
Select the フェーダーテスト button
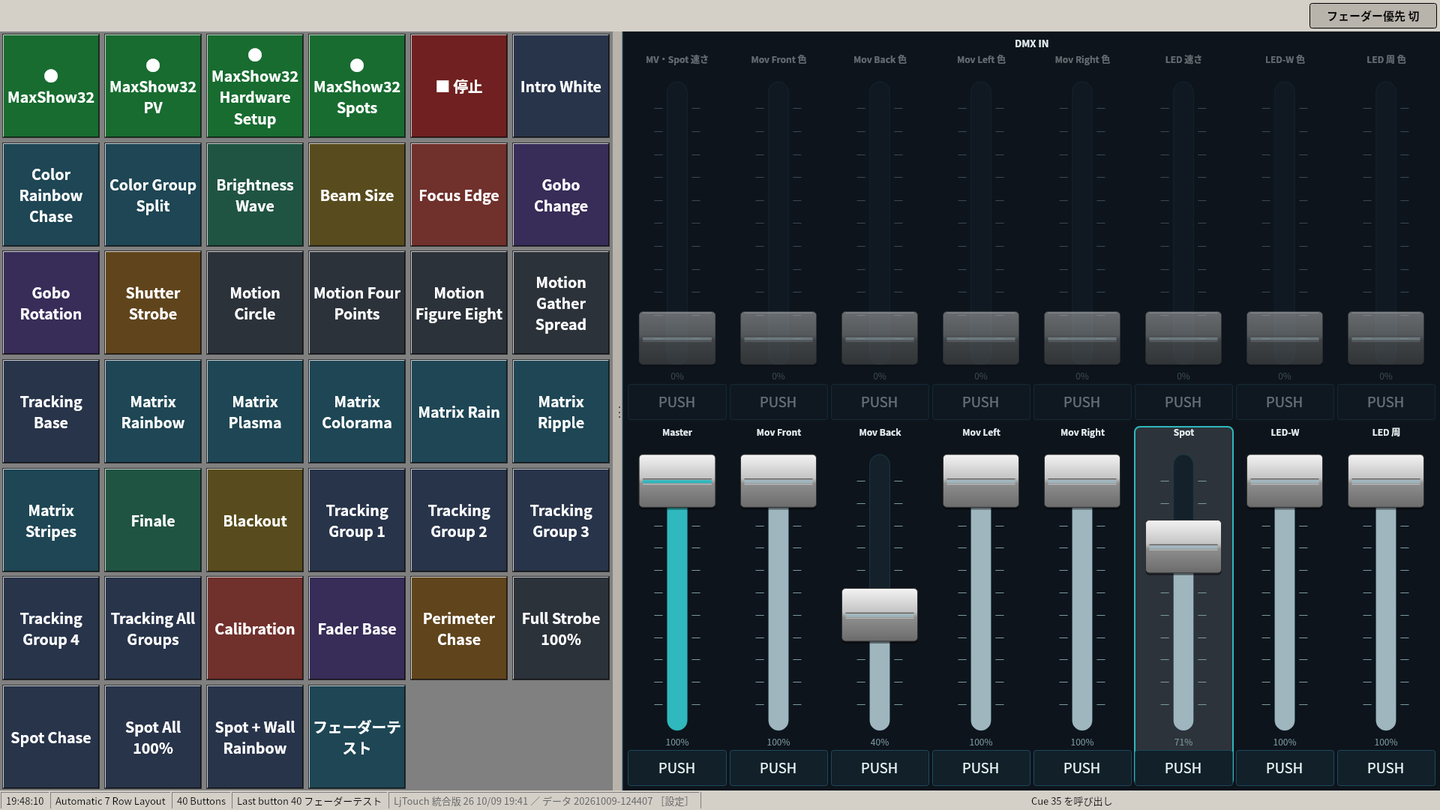(x=357, y=737)
